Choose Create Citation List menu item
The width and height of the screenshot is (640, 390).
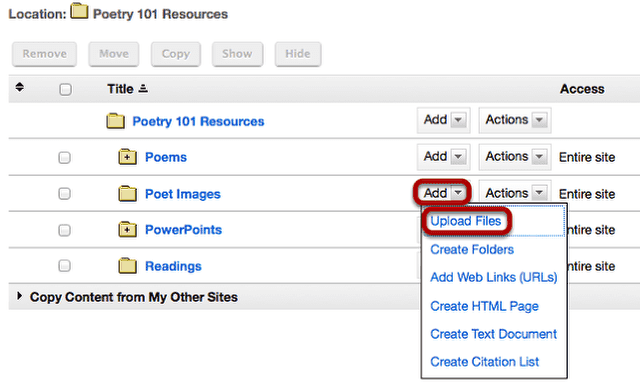click(x=484, y=361)
